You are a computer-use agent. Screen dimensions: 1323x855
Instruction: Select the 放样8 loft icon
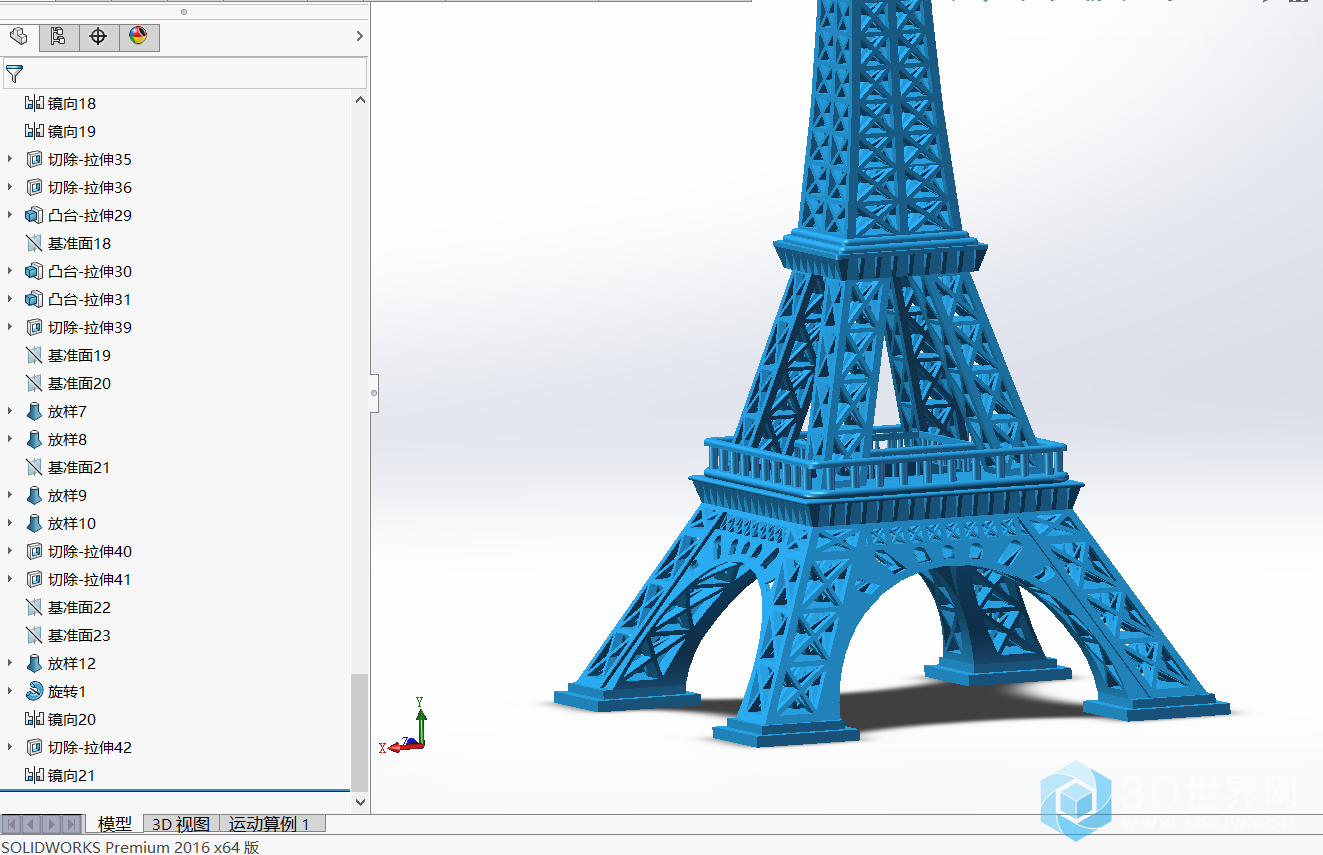[x=35, y=439]
